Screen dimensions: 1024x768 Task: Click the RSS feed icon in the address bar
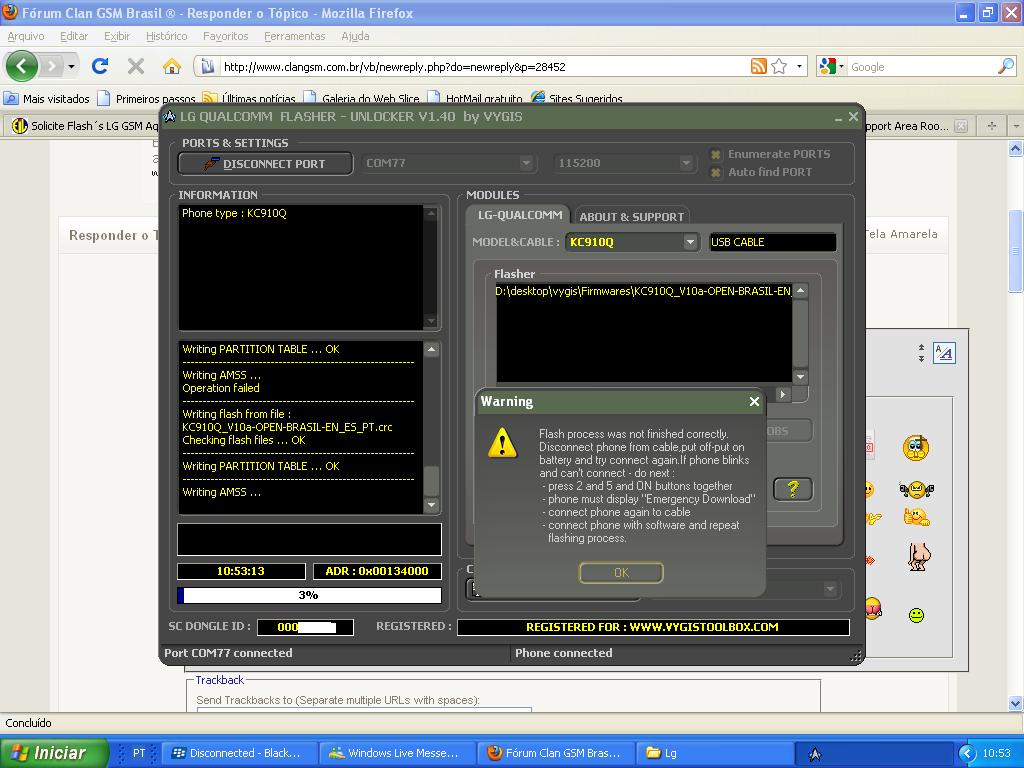(758, 66)
